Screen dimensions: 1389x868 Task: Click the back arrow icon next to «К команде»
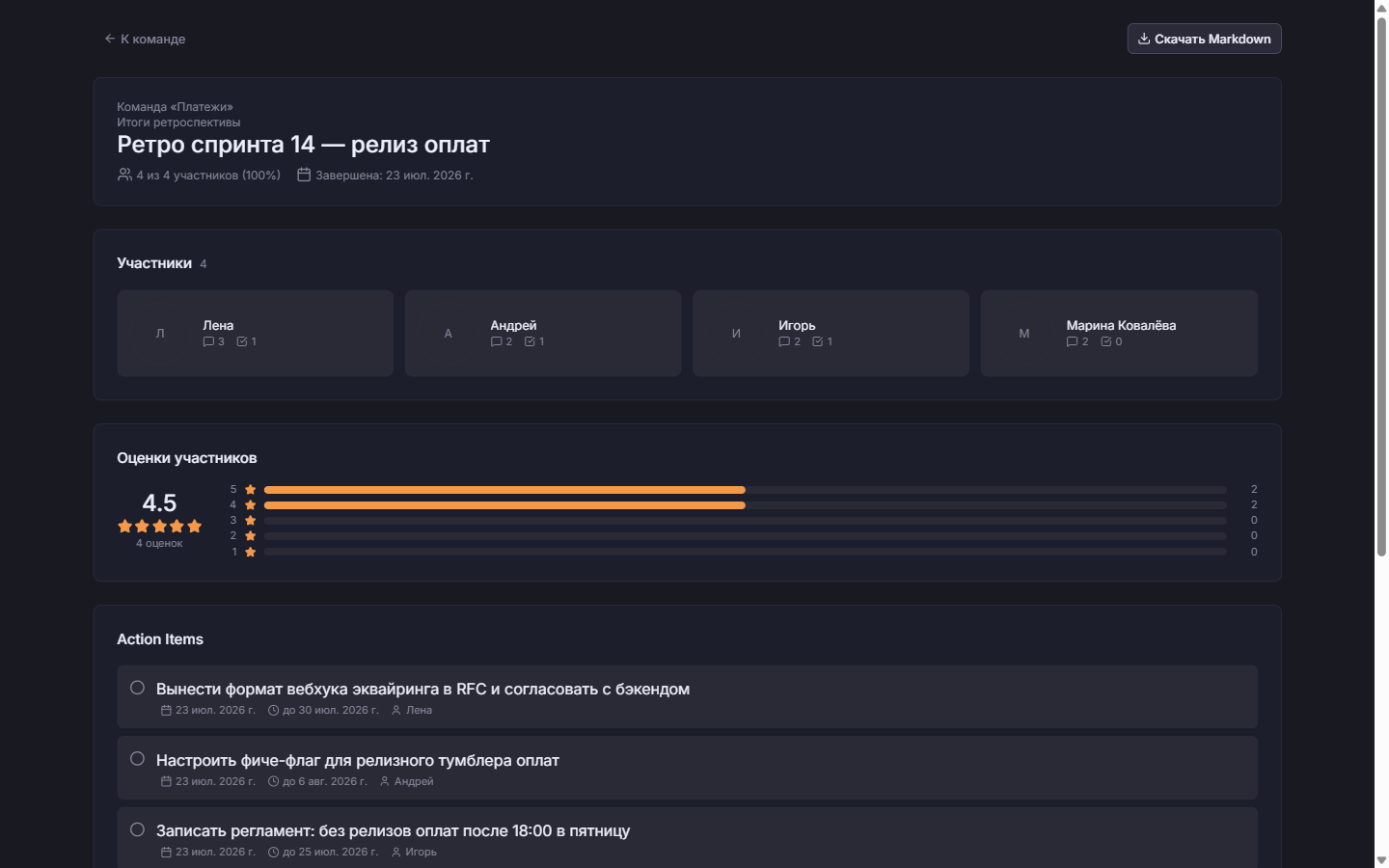[110, 39]
